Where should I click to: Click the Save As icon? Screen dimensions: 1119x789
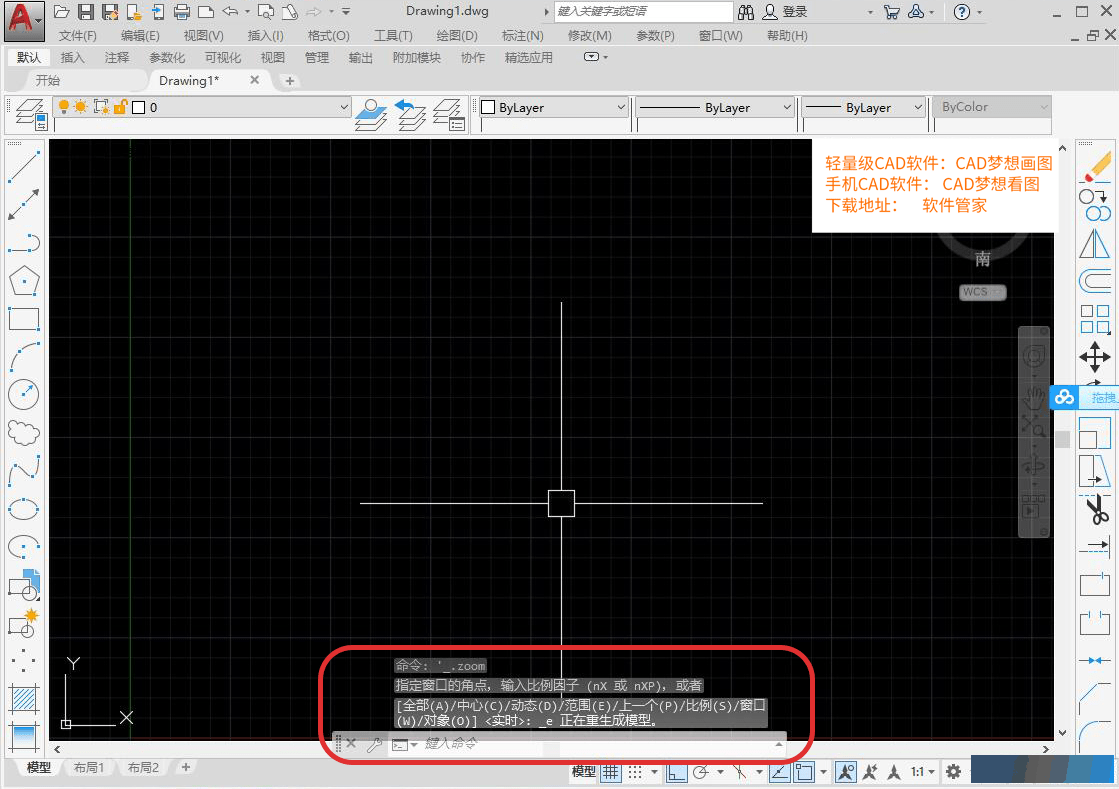(110, 11)
